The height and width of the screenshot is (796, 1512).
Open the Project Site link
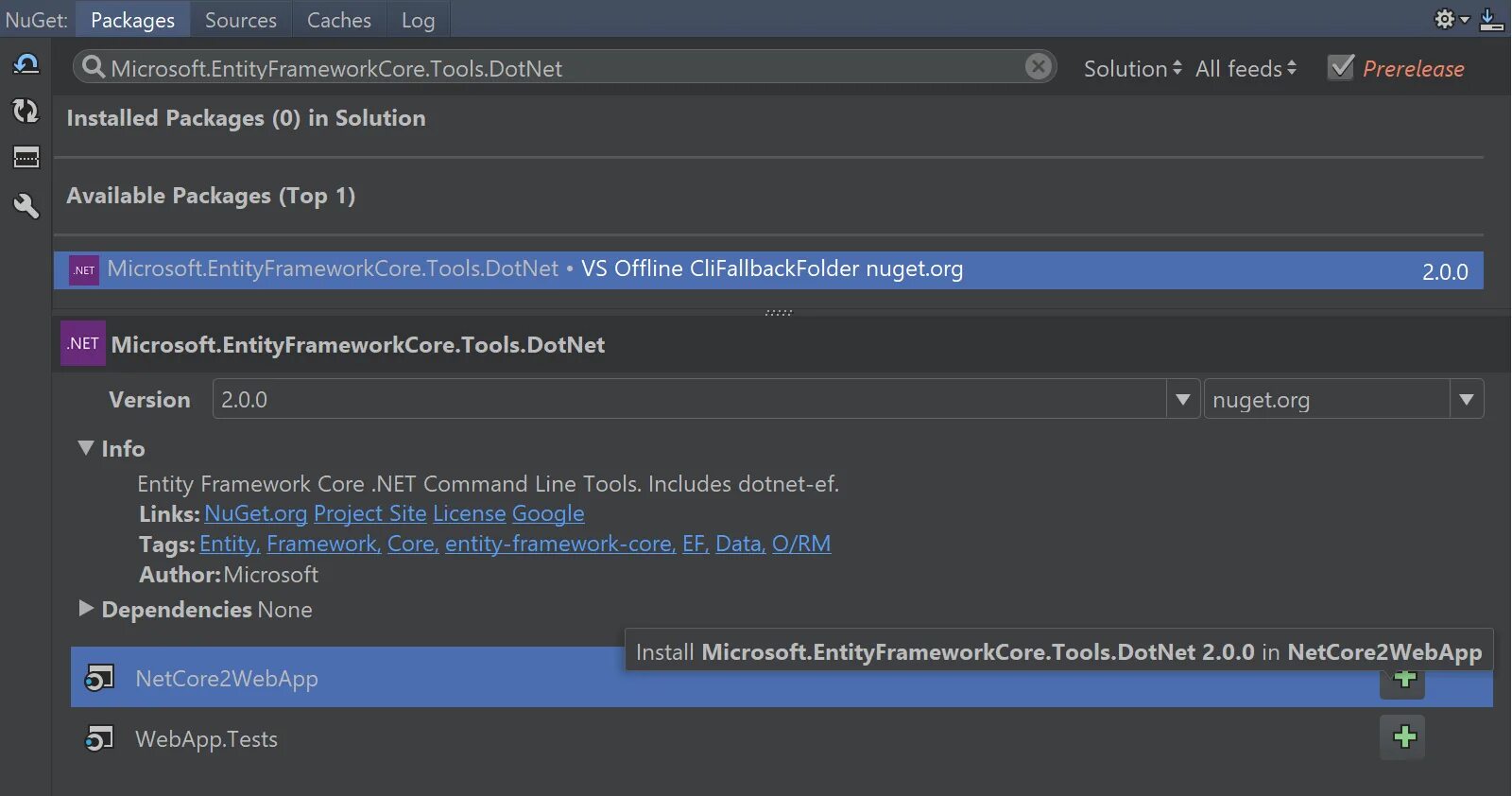369,513
